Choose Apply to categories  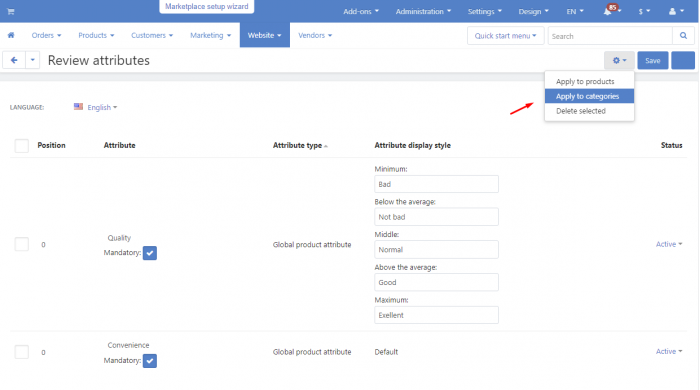click(x=589, y=96)
